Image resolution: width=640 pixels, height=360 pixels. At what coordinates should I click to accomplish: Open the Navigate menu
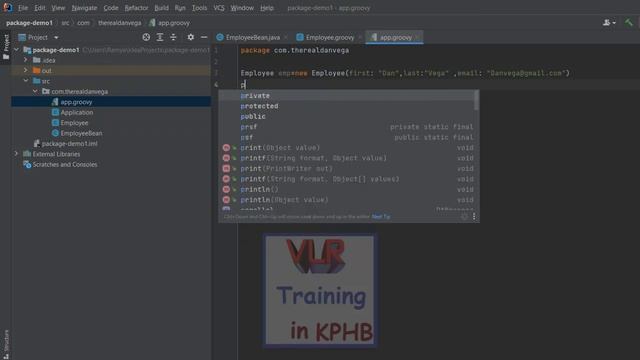(84, 8)
